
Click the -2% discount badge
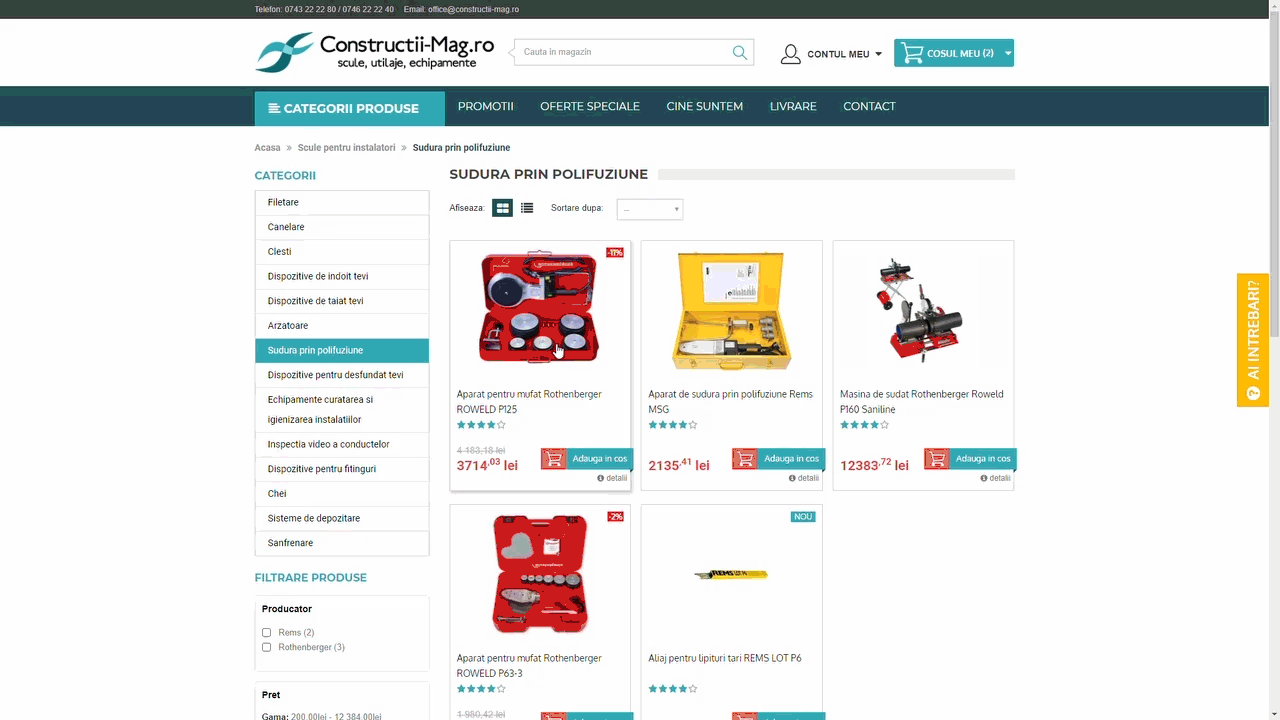(615, 517)
